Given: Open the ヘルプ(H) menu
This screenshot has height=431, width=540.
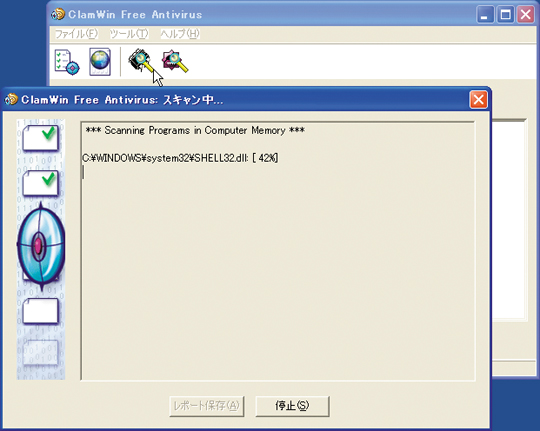Looking at the screenshot, I should click(180, 34).
